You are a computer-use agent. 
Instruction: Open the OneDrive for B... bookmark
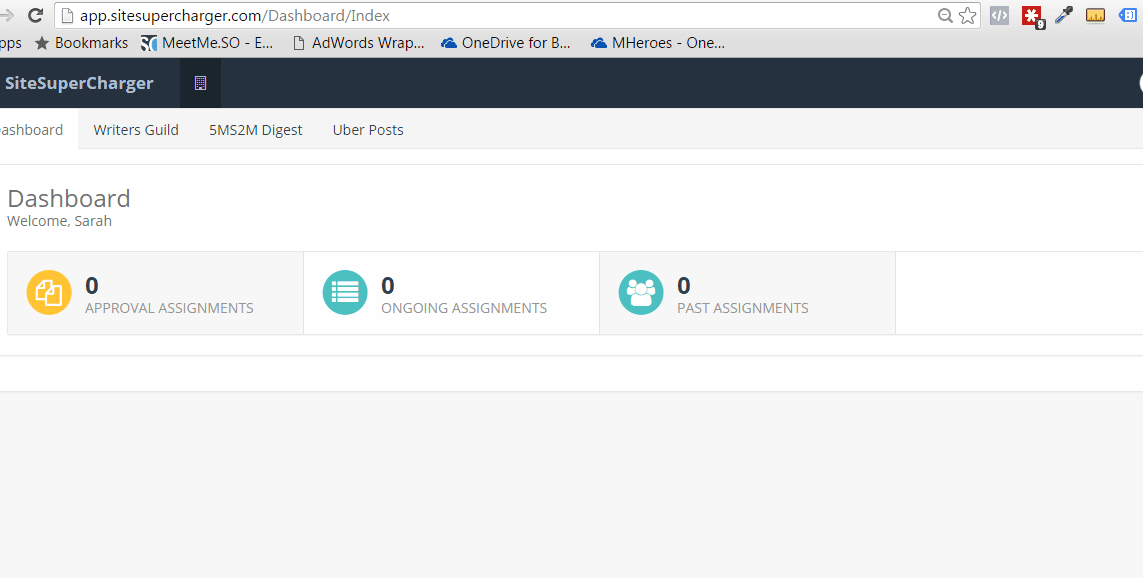(506, 43)
